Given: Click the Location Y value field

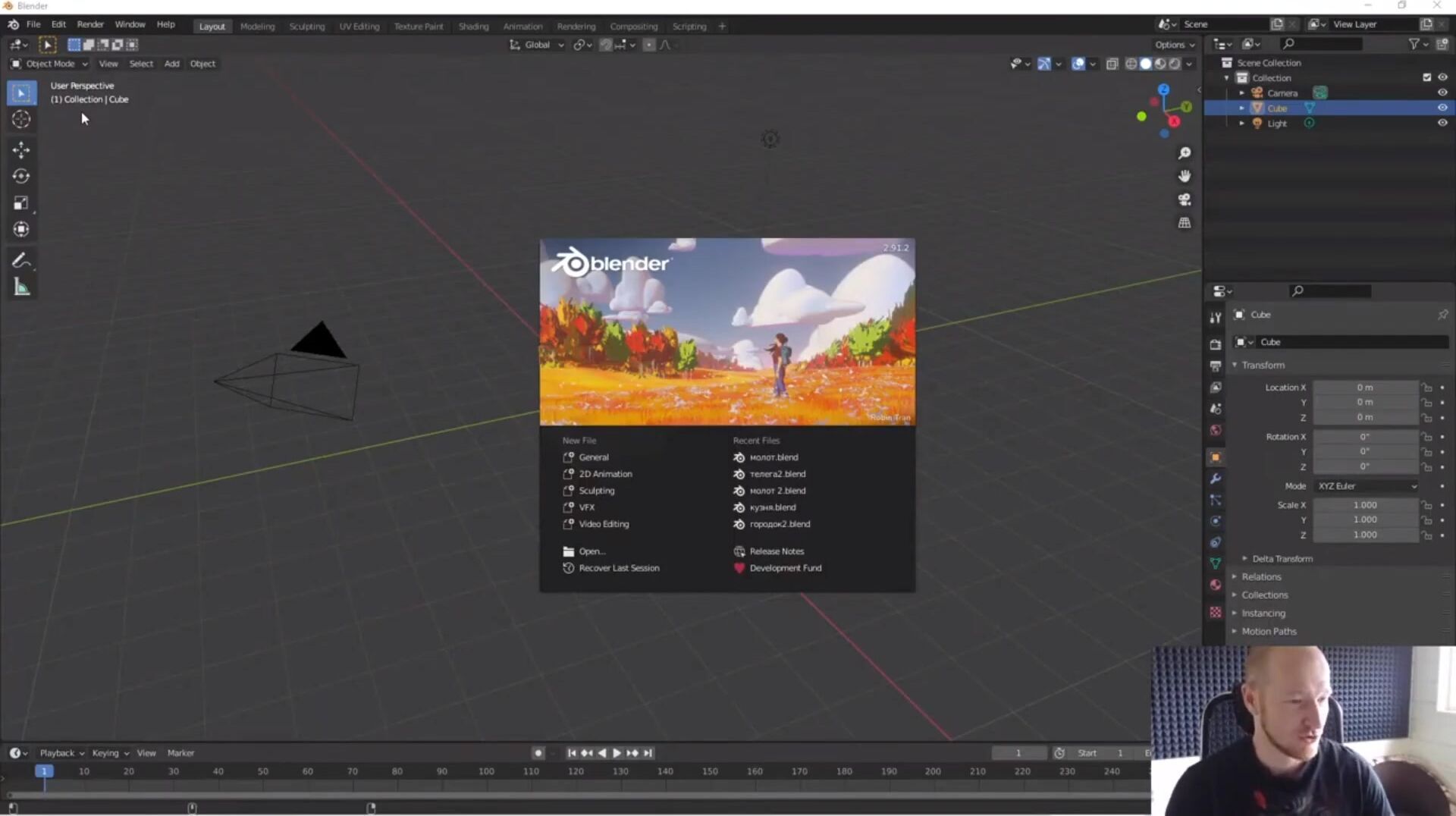Looking at the screenshot, I should coord(1365,403).
